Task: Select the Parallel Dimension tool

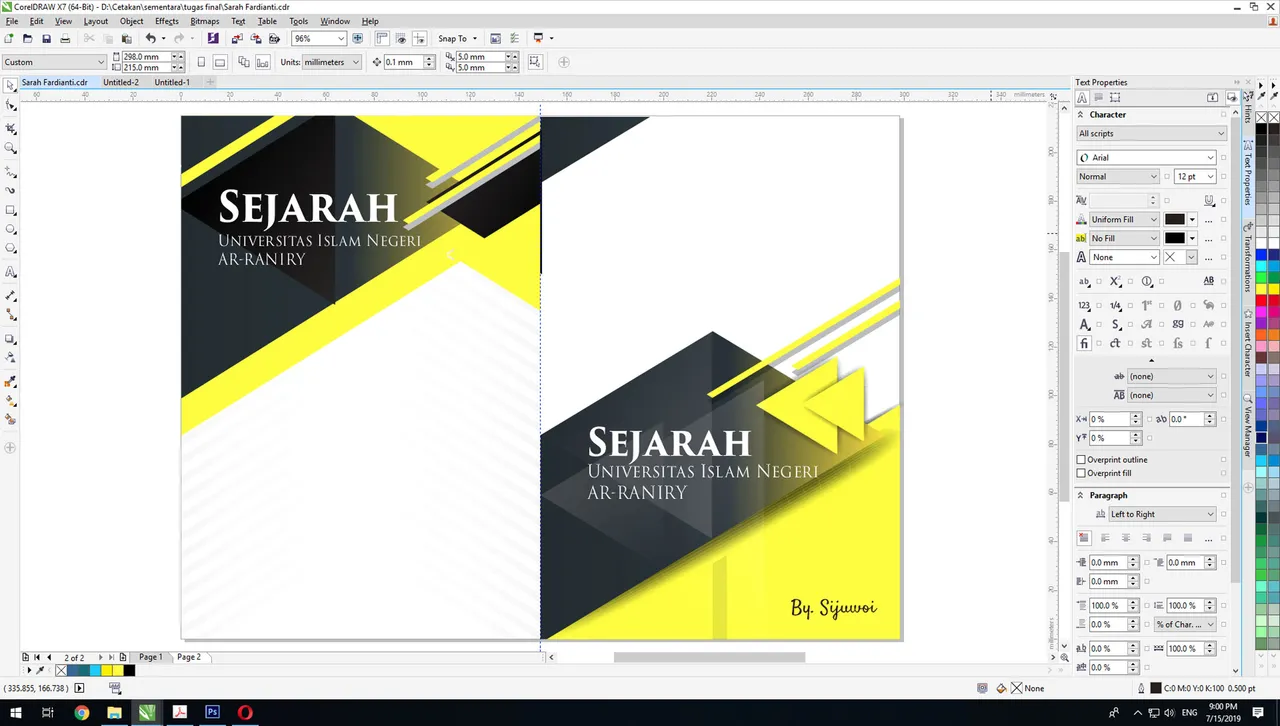Action: tap(11, 296)
